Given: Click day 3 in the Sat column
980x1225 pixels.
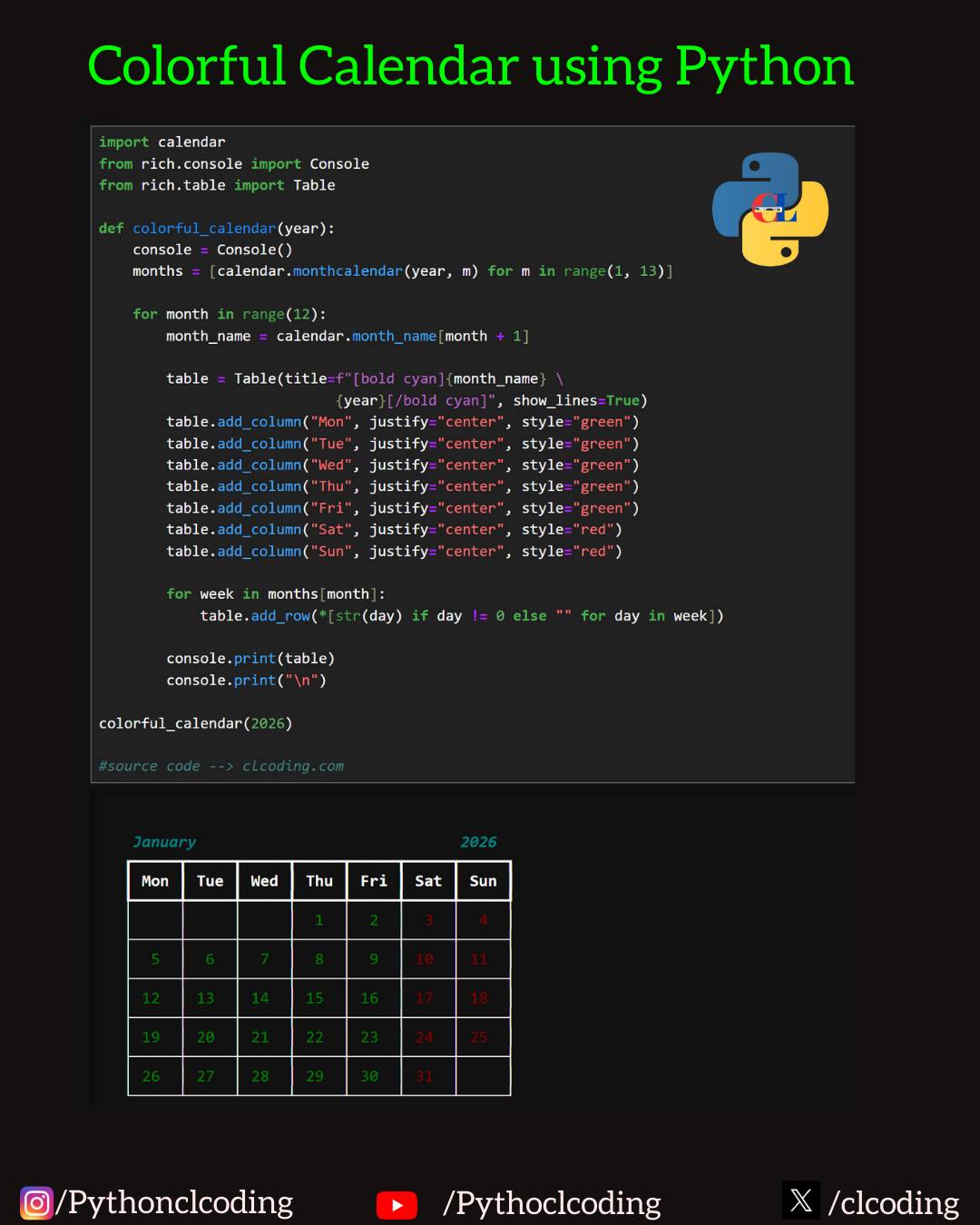Looking at the screenshot, I should pos(428,920).
